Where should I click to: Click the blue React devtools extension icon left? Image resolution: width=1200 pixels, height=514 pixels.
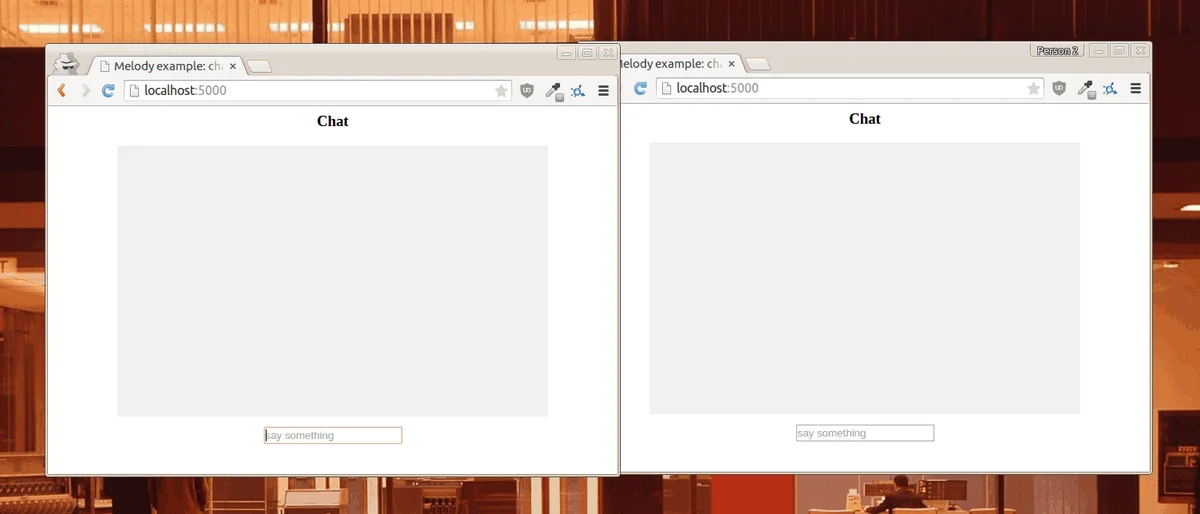(578, 91)
